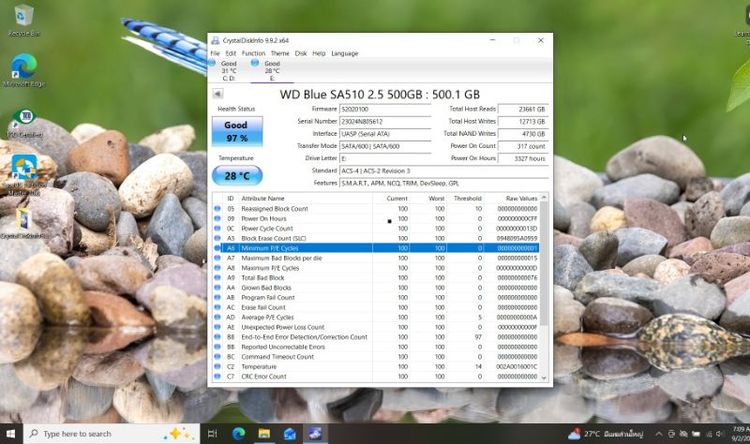Open the Help menu
Image resolution: width=750 pixels, height=444 pixels.
coord(319,53)
